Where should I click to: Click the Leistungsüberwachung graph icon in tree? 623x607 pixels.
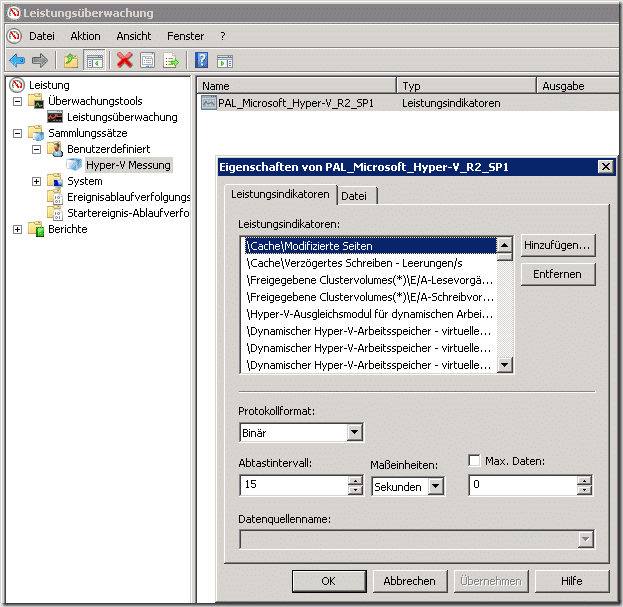55,117
